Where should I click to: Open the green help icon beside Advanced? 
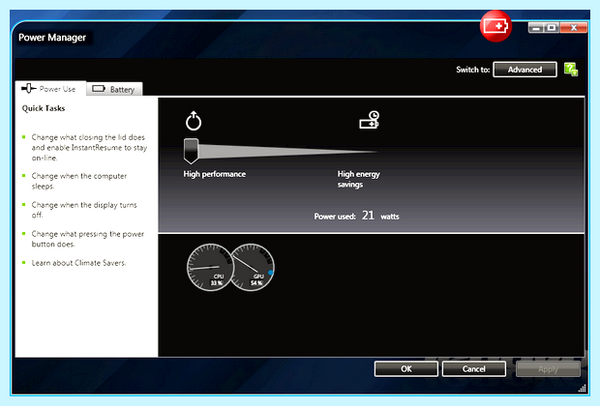(571, 69)
